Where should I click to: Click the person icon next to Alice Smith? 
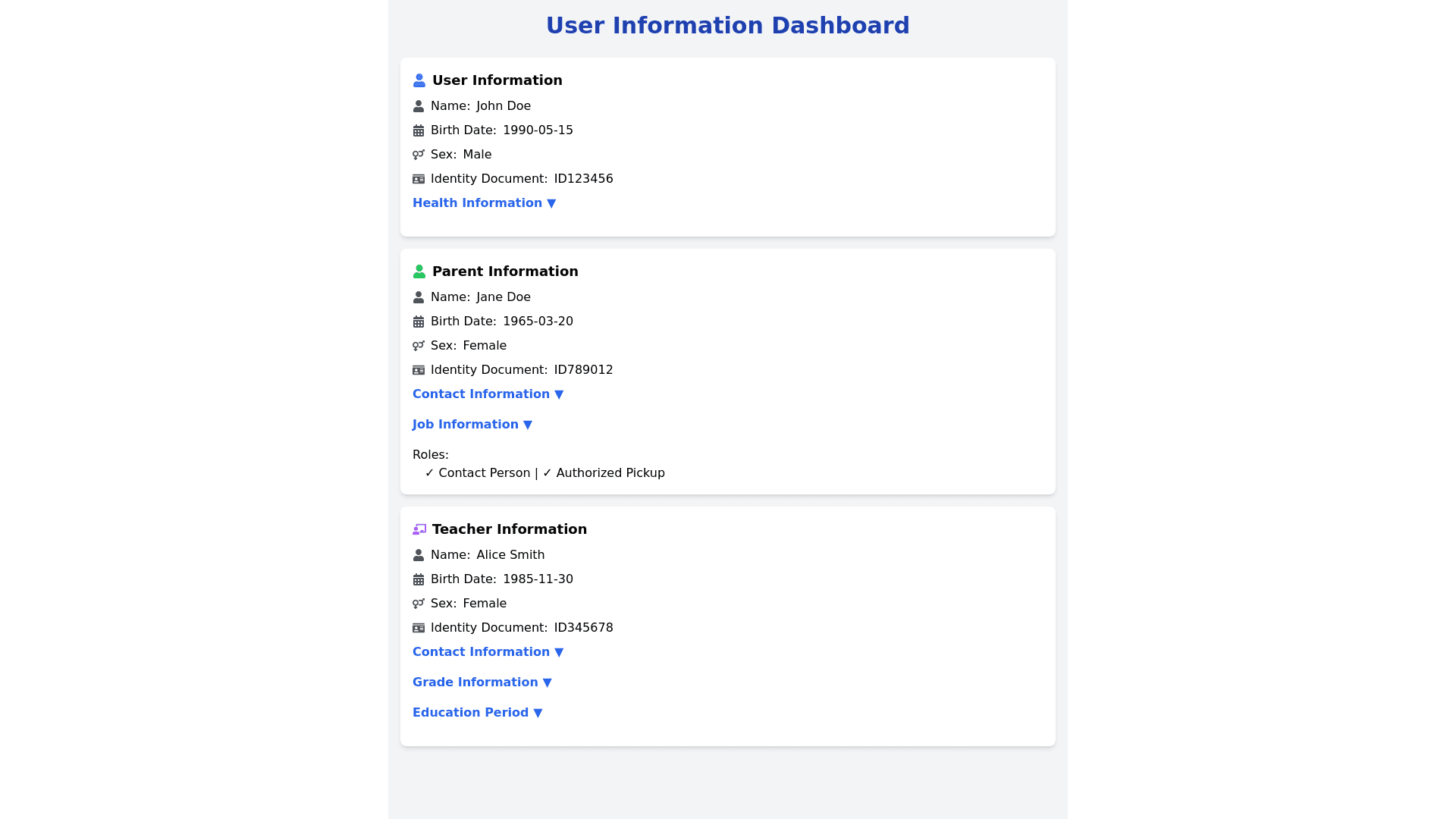419,555
